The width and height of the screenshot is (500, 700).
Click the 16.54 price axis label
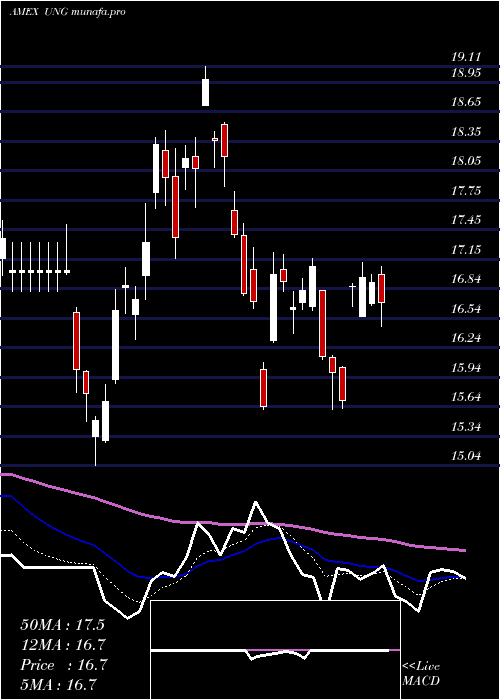coord(466,308)
